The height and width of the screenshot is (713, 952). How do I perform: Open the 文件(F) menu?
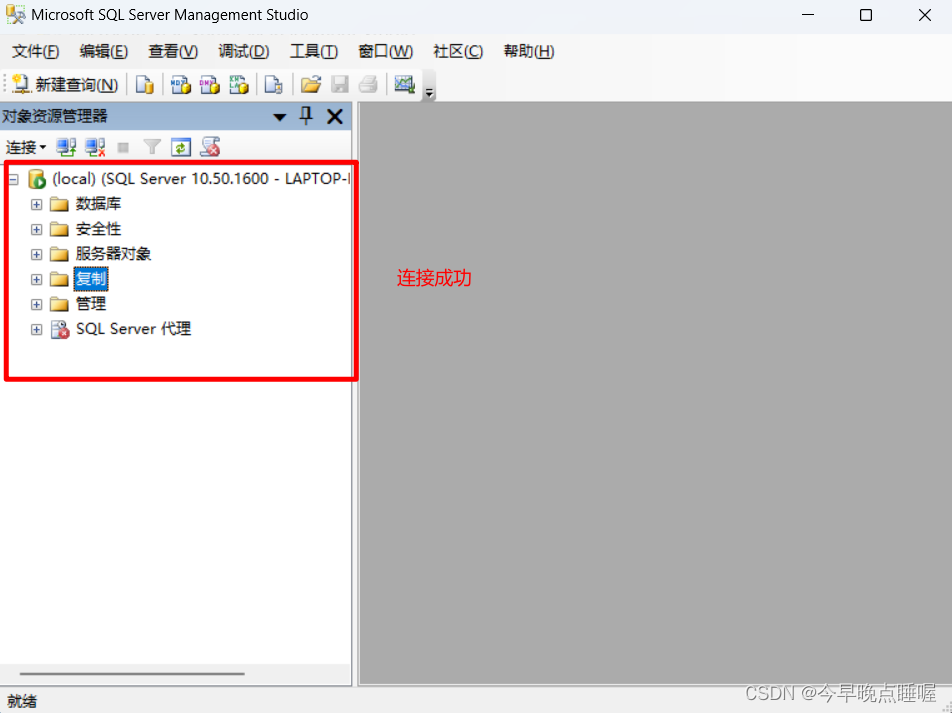click(36, 52)
